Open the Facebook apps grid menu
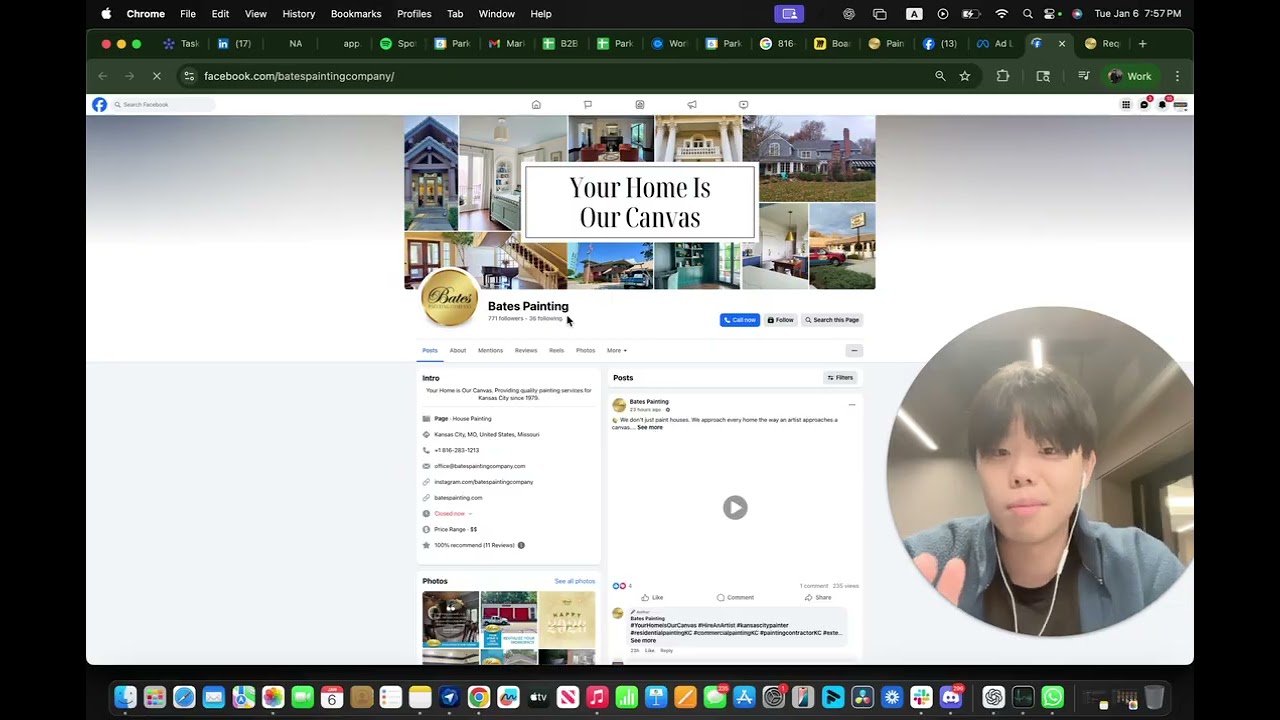This screenshot has width=1280, height=720. coord(1126,104)
